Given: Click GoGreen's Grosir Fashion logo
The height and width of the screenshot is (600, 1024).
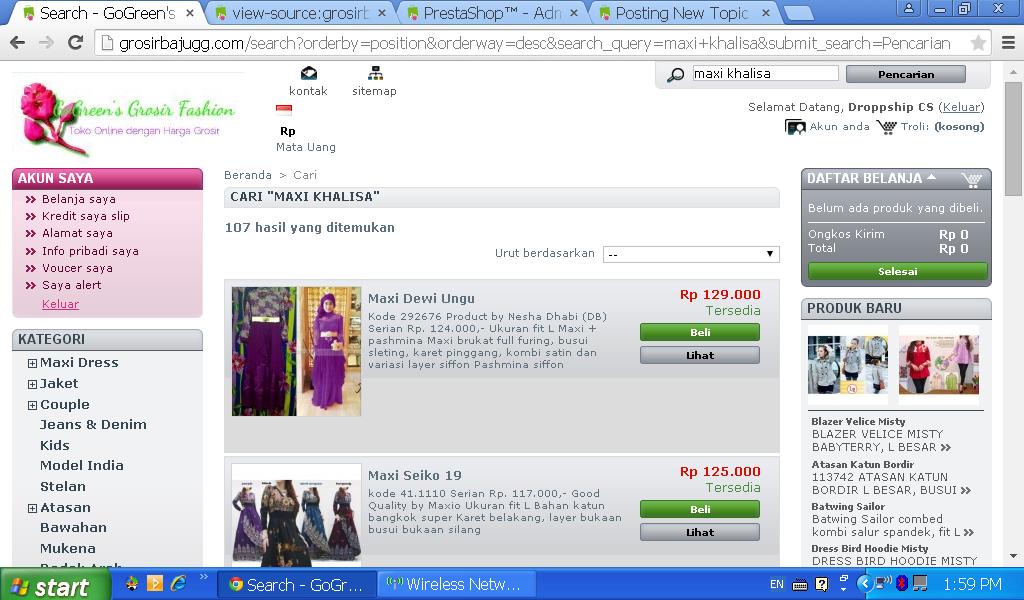Looking at the screenshot, I should [x=127, y=118].
